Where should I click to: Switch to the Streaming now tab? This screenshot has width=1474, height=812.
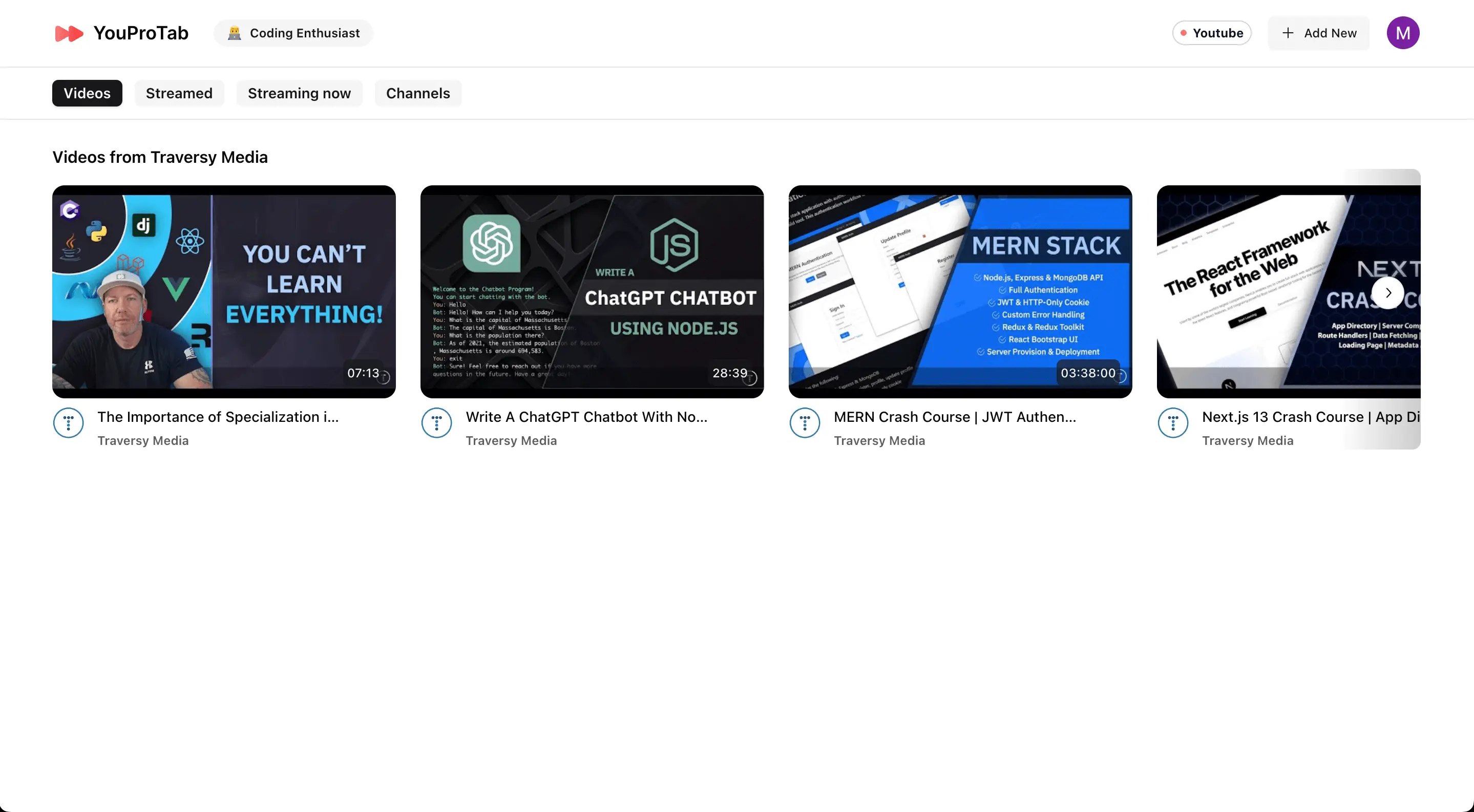click(299, 93)
